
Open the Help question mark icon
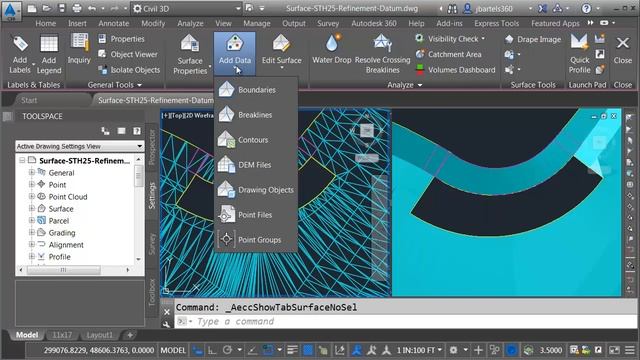(x=586, y=9)
